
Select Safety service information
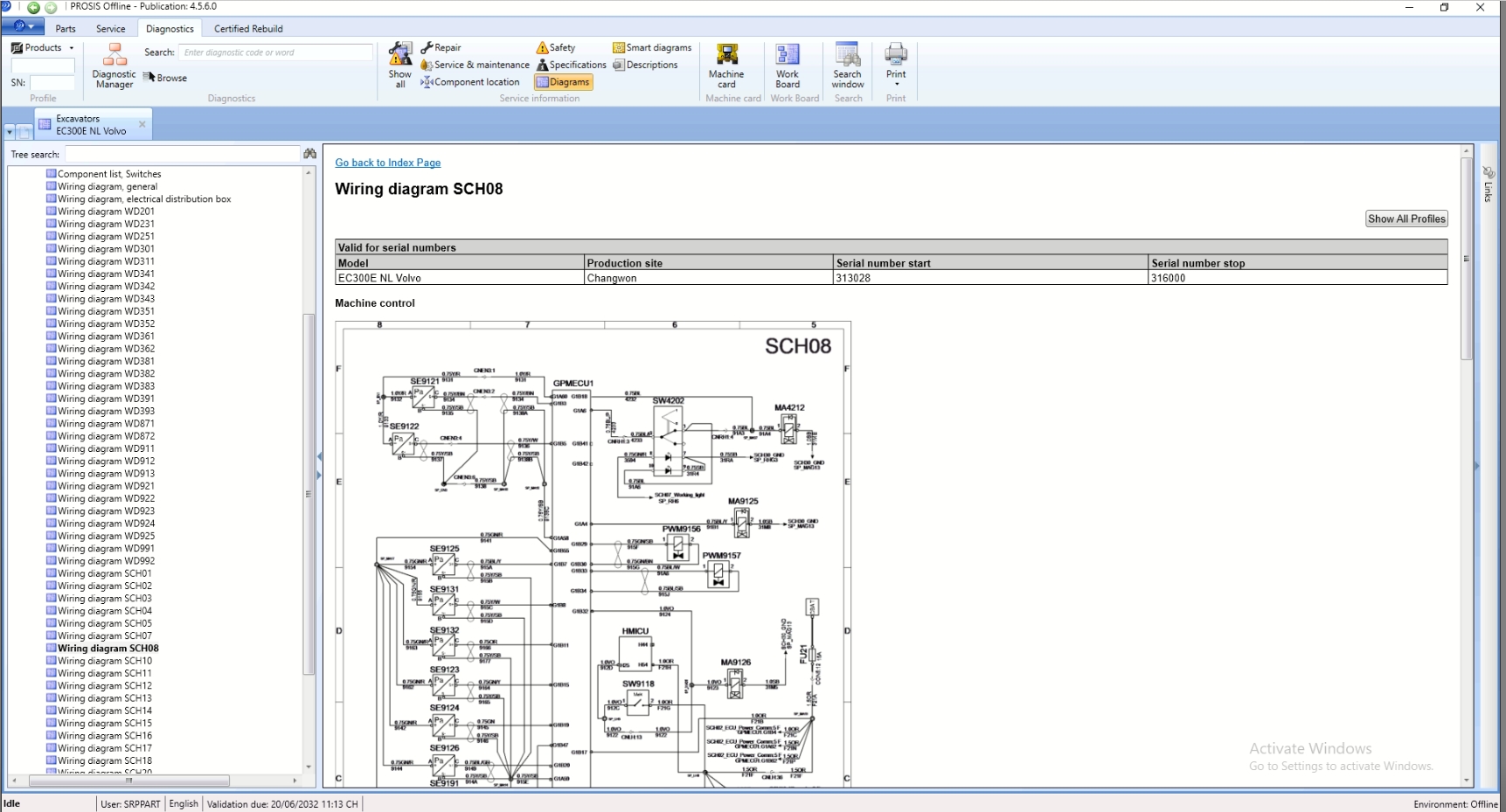click(x=556, y=48)
